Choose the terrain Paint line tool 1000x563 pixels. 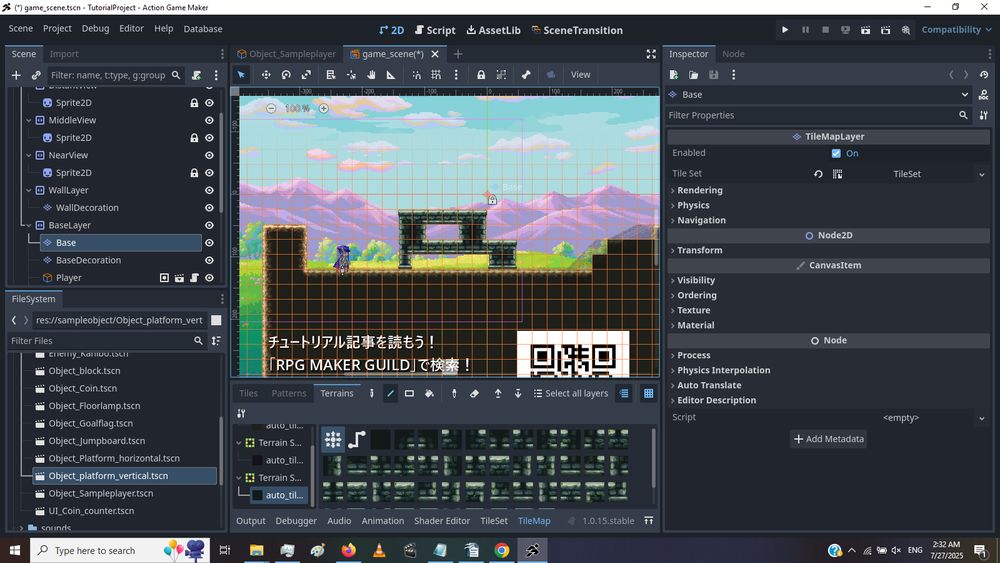390,393
